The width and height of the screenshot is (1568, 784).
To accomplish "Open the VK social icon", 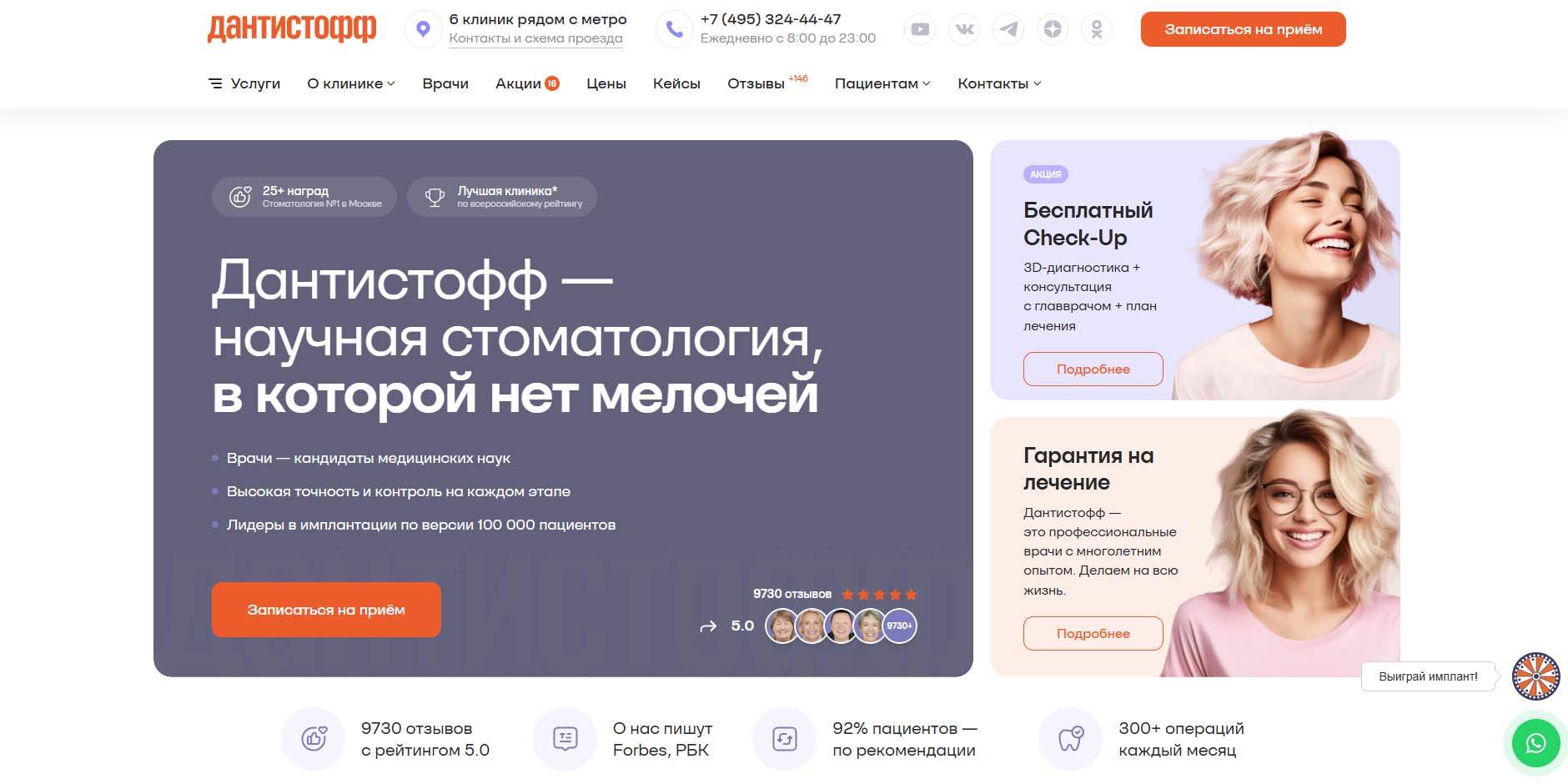I will coord(964,29).
